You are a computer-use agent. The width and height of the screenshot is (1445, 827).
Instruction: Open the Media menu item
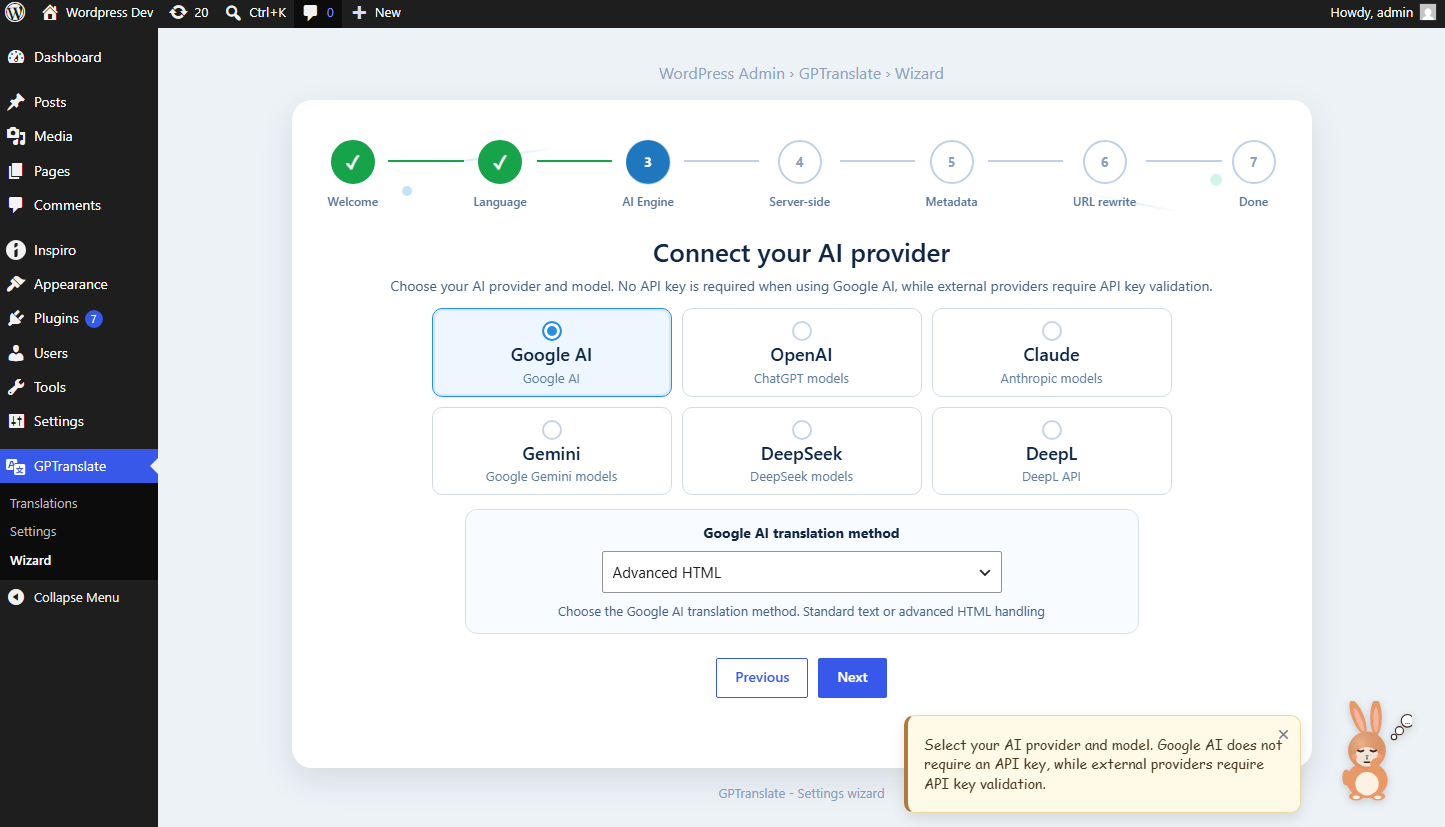point(79,136)
